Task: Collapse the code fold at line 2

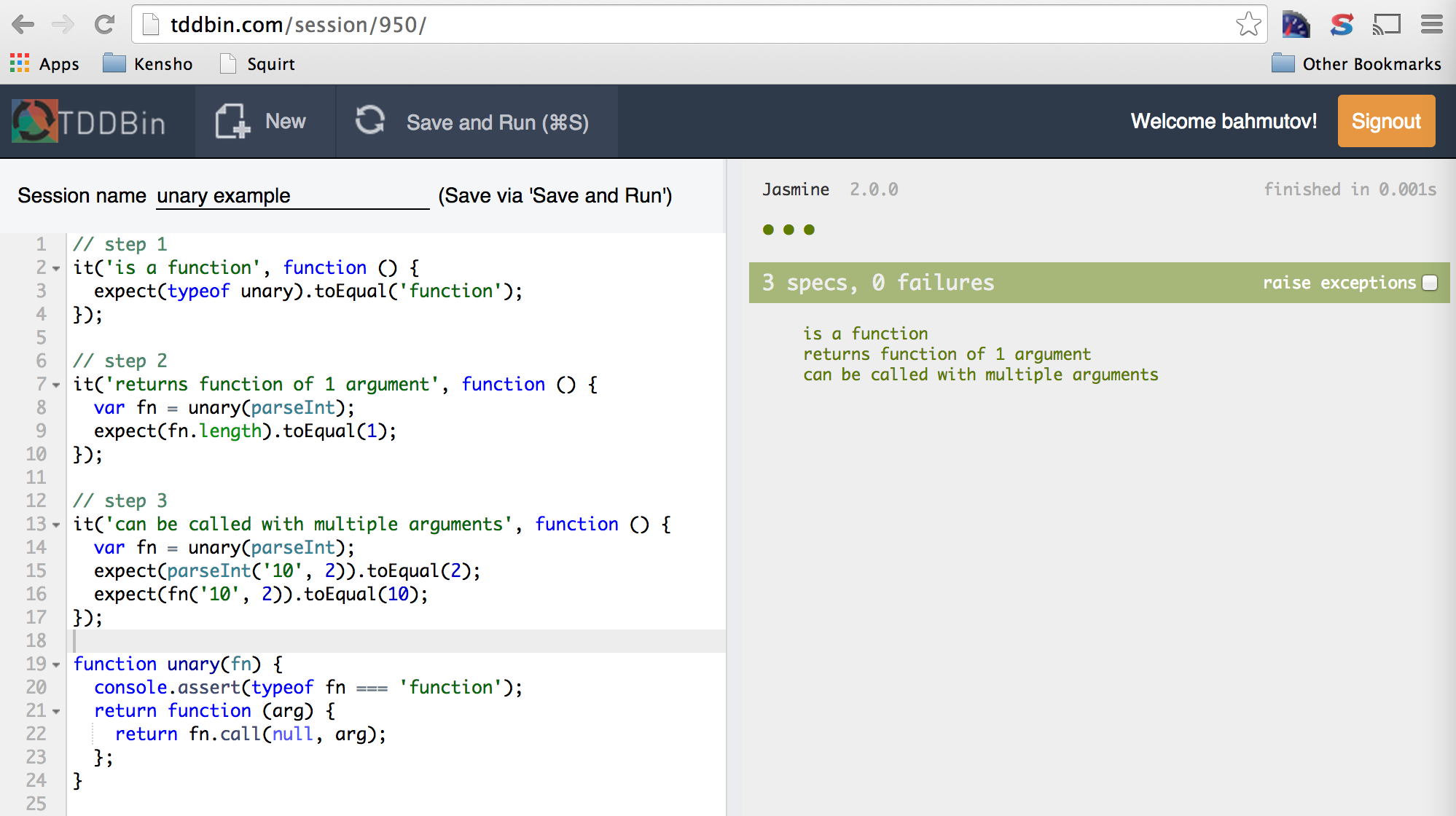Action: click(57, 269)
